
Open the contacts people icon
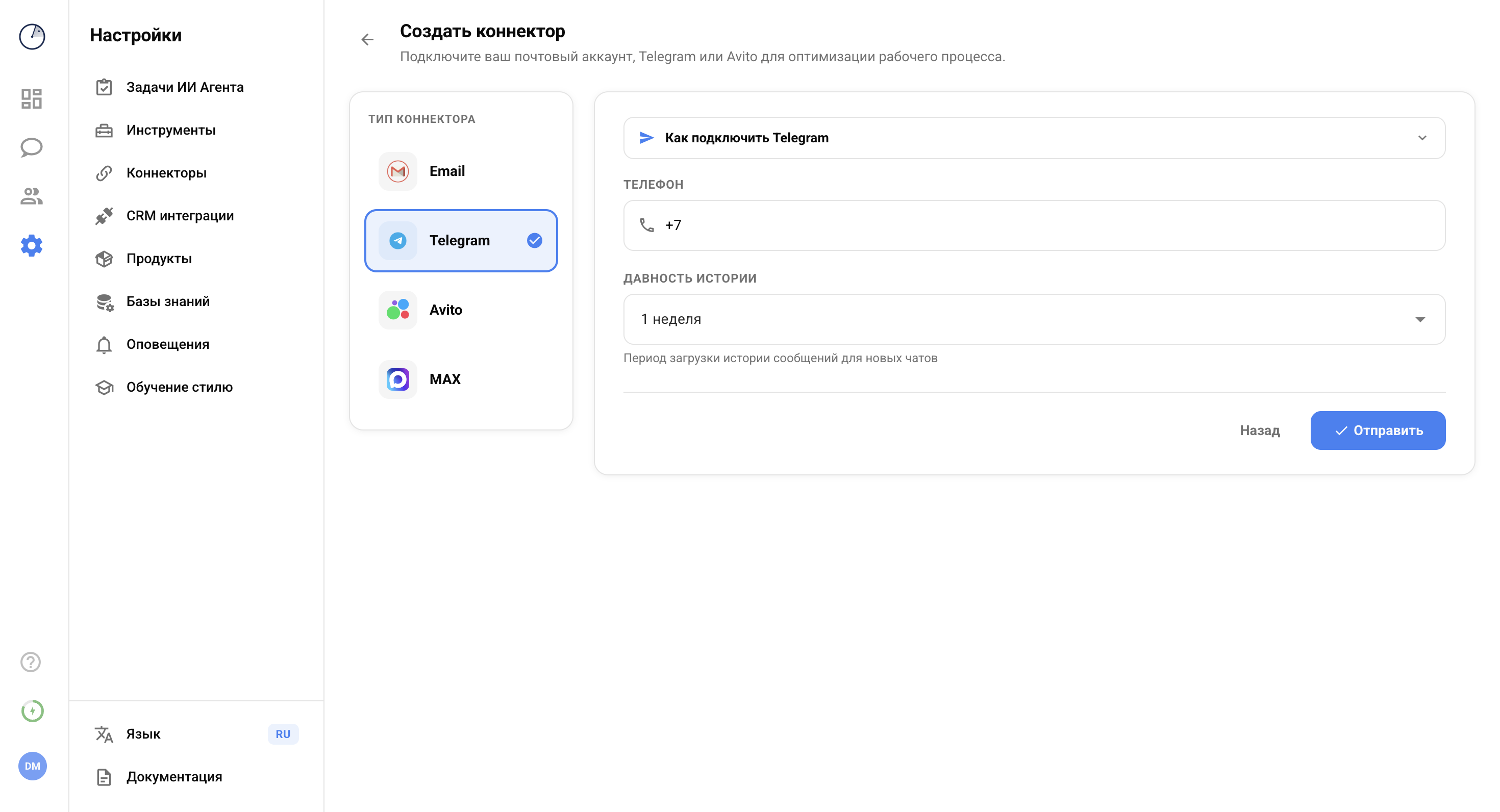tap(32, 196)
